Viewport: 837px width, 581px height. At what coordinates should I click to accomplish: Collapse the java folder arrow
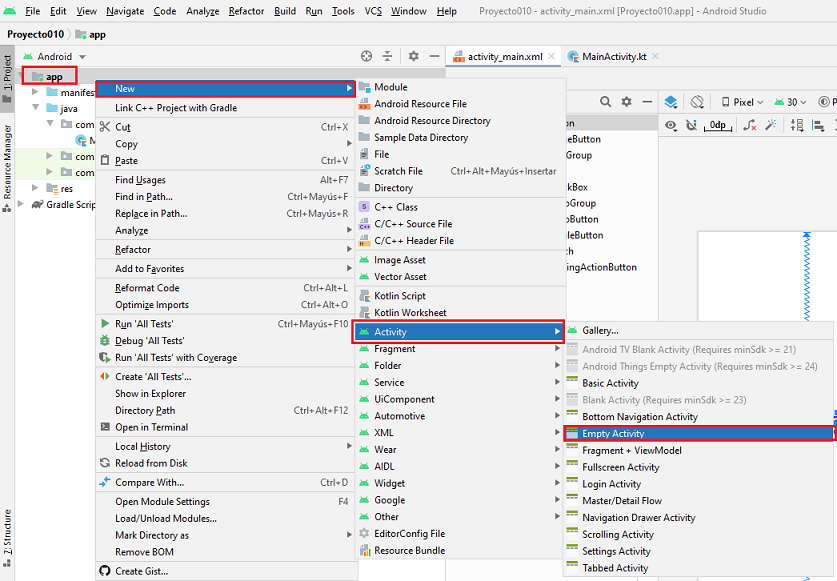[x=35, y=107]
